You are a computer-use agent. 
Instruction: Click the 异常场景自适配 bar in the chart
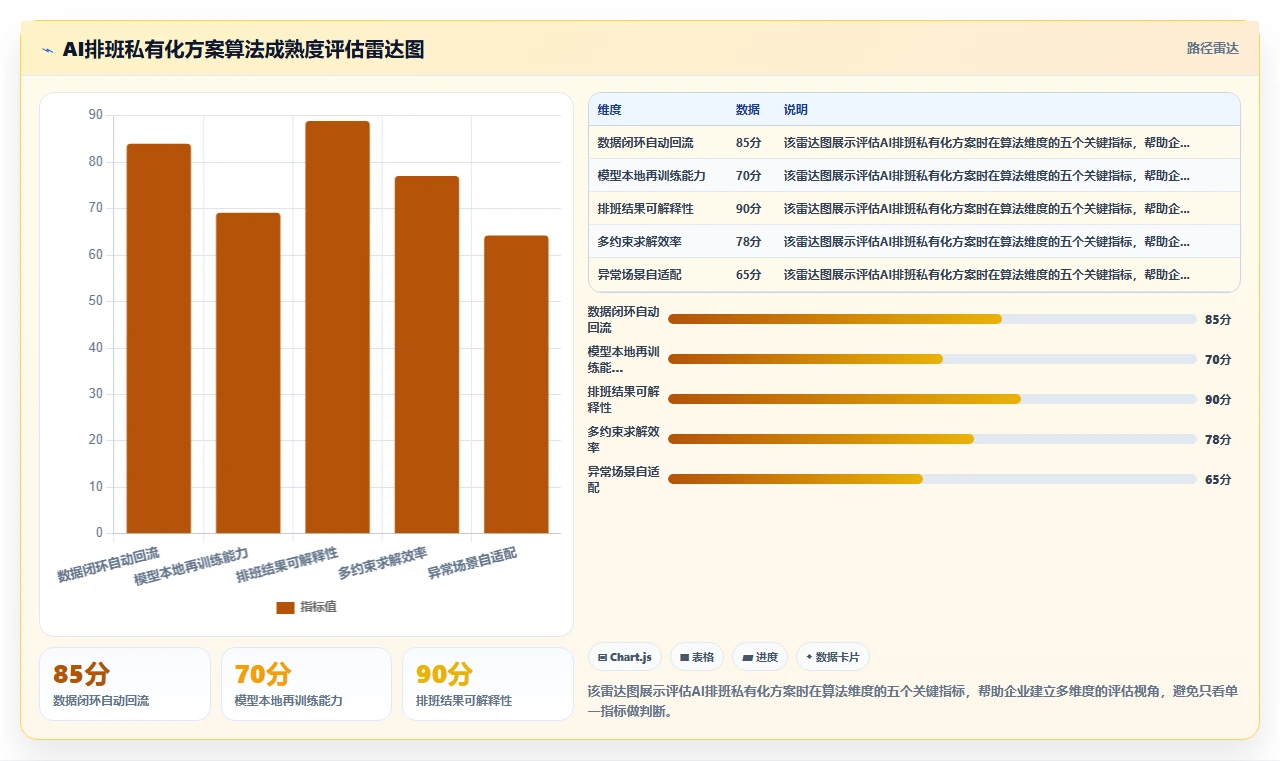pyautogui.click(x=516, y=384)
